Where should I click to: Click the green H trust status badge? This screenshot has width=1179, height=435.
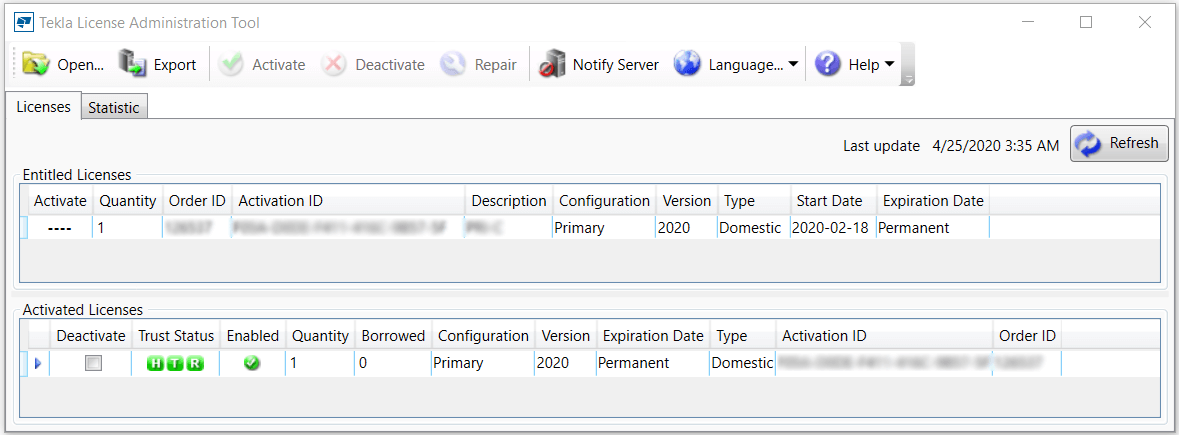(156, 364)
